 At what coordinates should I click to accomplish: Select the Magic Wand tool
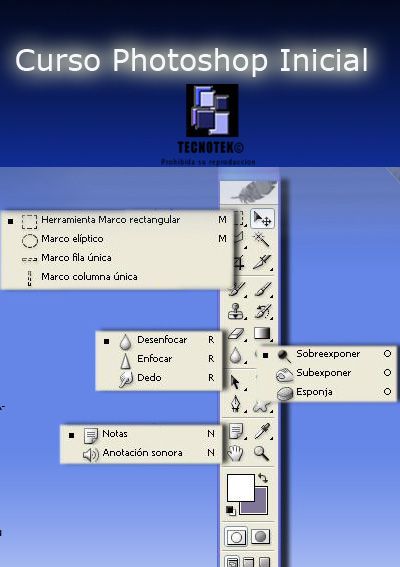pyautogui.click(x=261, y=239)
